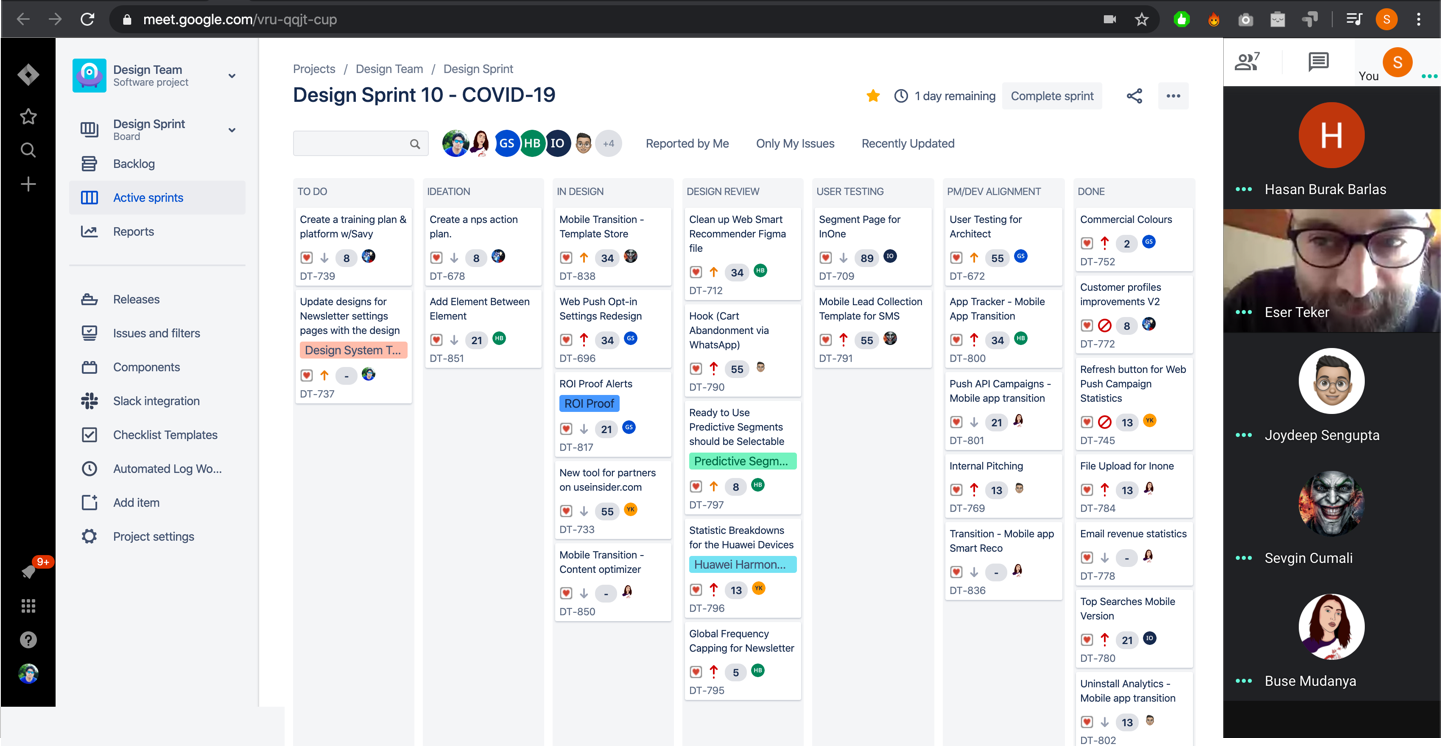Open Meet participants people icon
The width and height of the screenshot is (1441, 746).
pos(1247,62)
